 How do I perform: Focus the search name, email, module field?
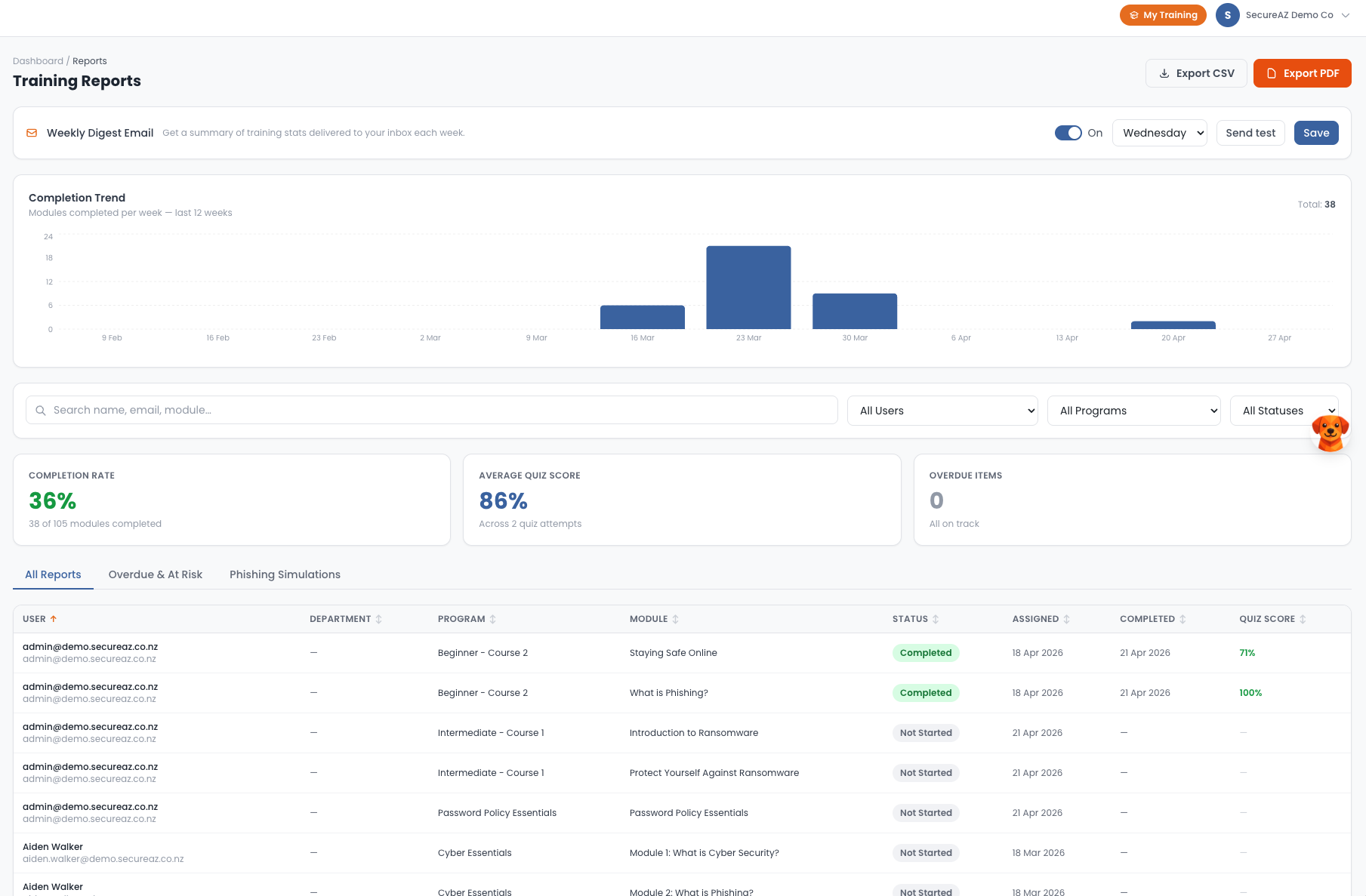432,410
